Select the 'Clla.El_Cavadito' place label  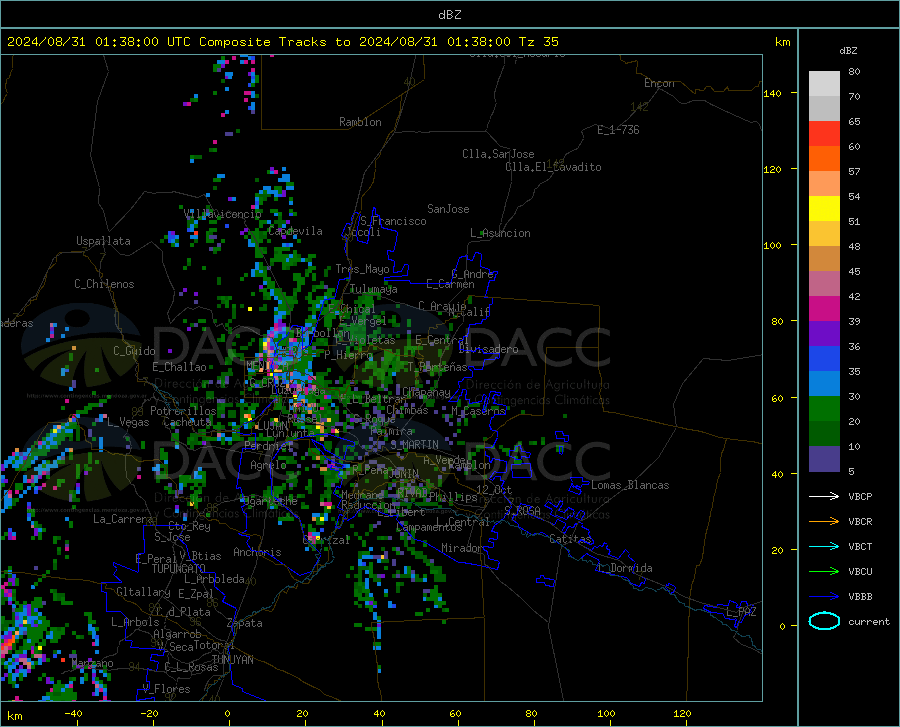click(553, 167)
